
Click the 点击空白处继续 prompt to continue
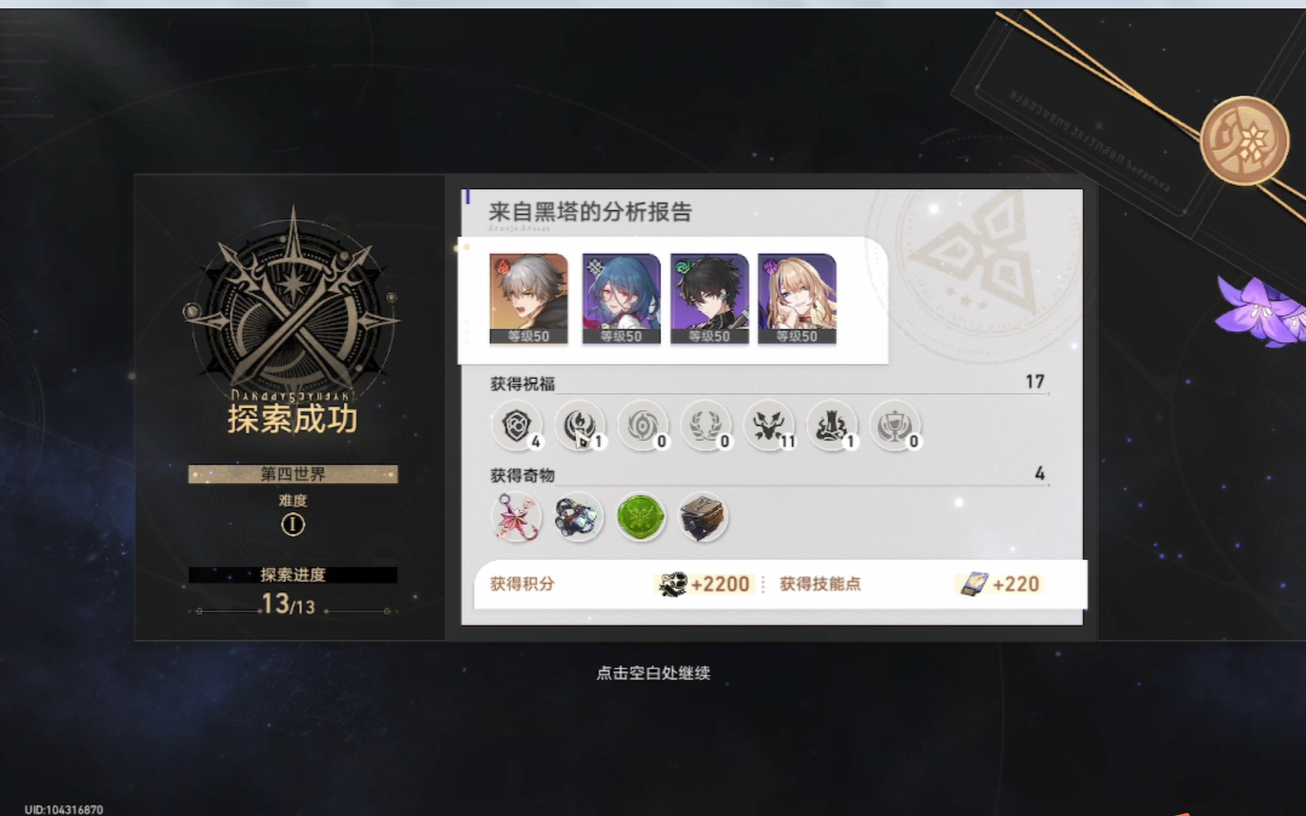coord(653,673)
